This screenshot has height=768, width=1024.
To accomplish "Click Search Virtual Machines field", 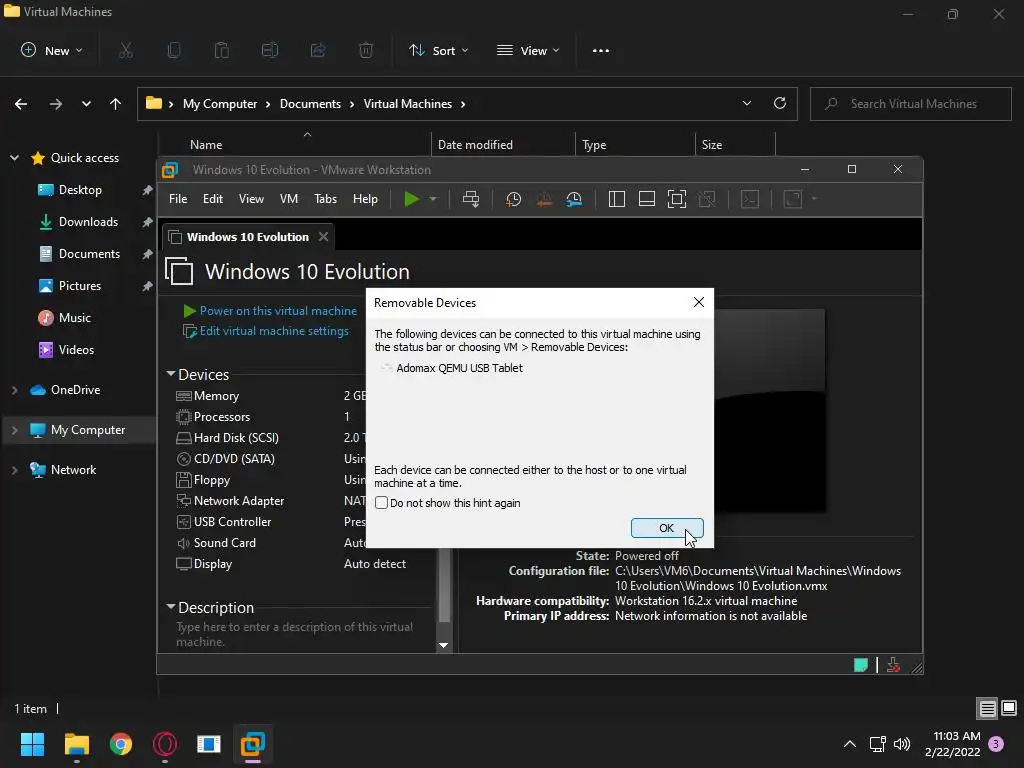I will (x=911, y=104).
